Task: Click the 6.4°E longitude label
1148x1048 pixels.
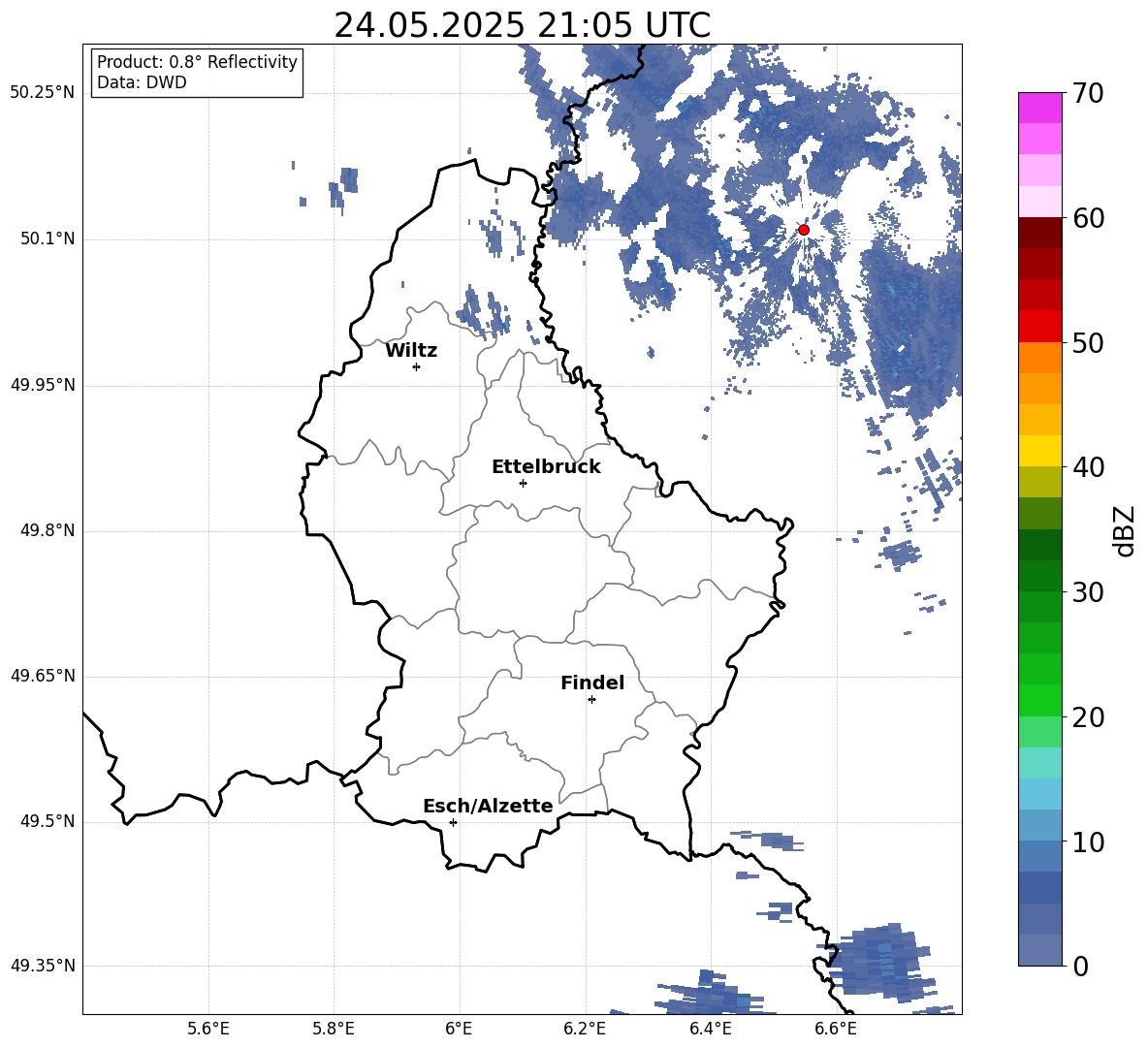Action: coord(710,1029)
